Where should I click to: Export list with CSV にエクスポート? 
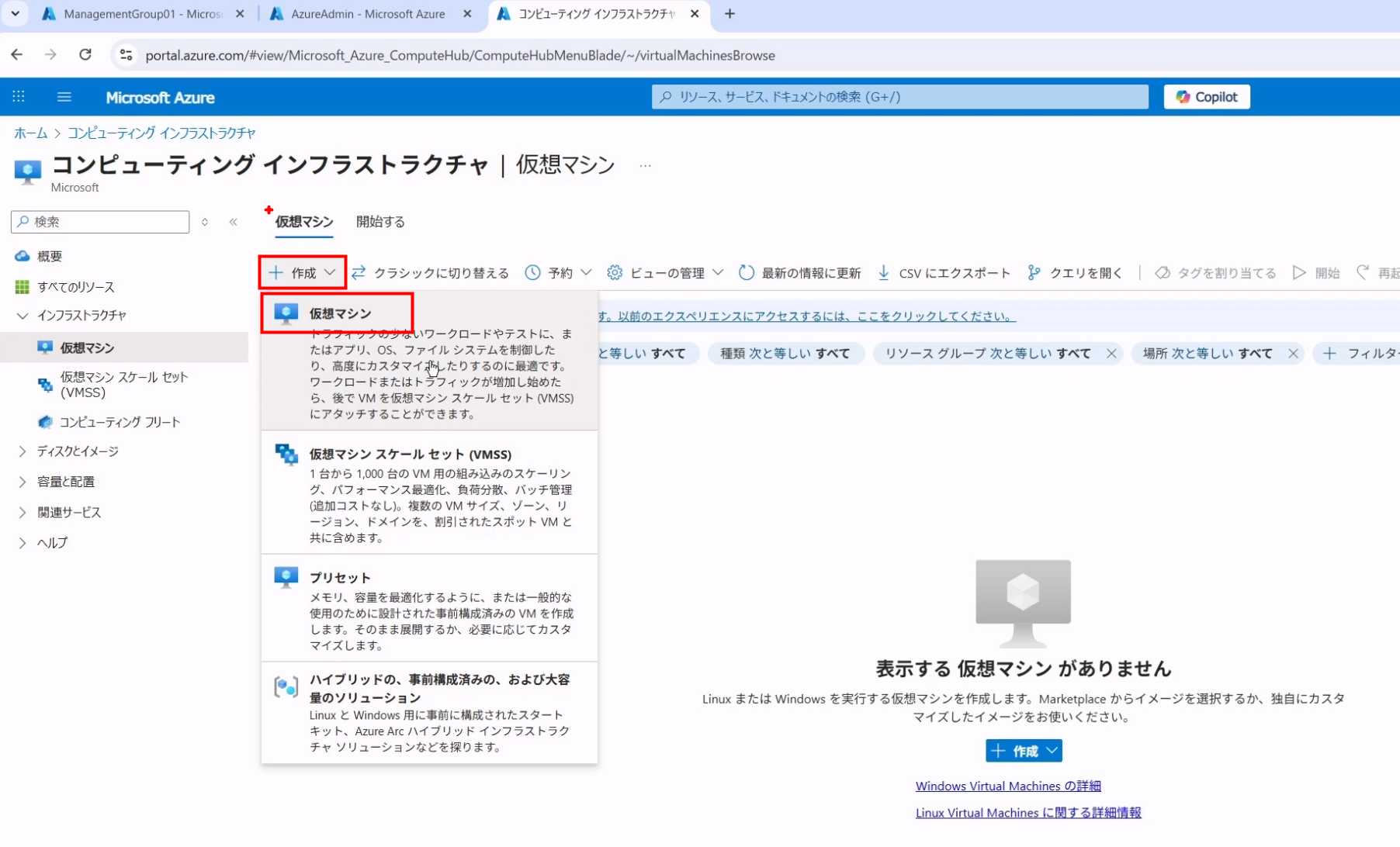[x=944, y=273]
